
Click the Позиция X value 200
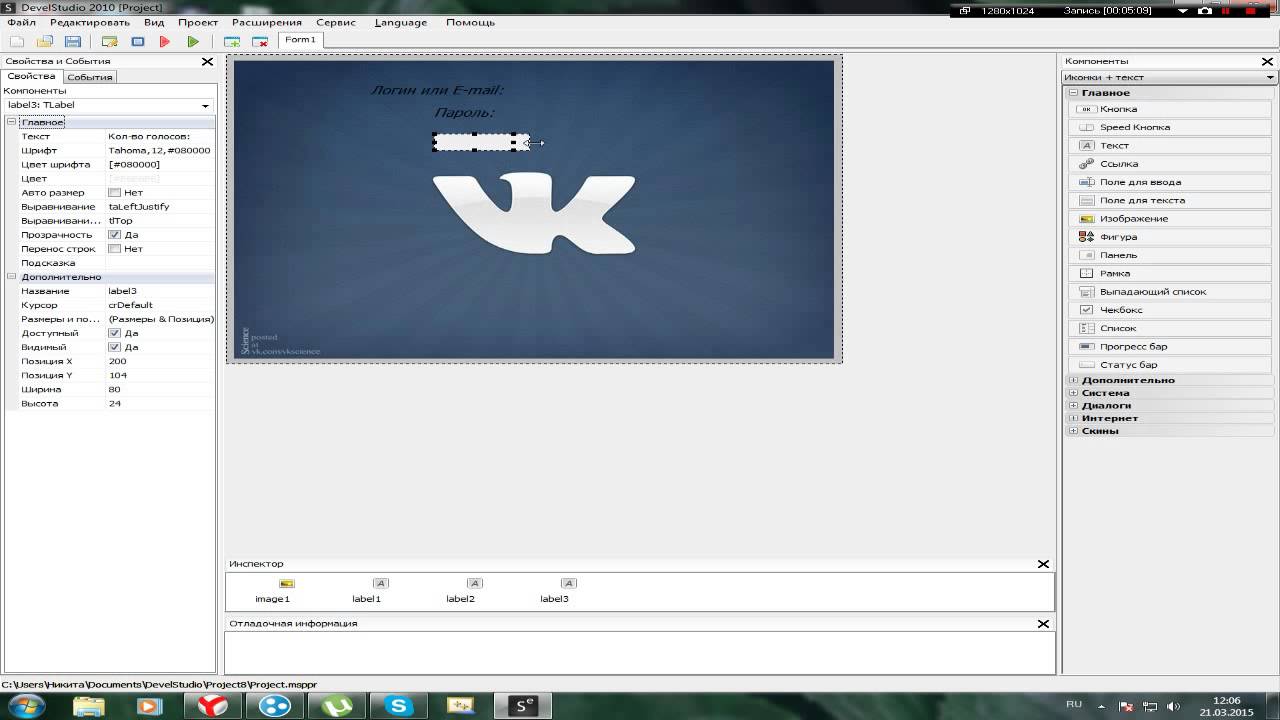(160, 361)
